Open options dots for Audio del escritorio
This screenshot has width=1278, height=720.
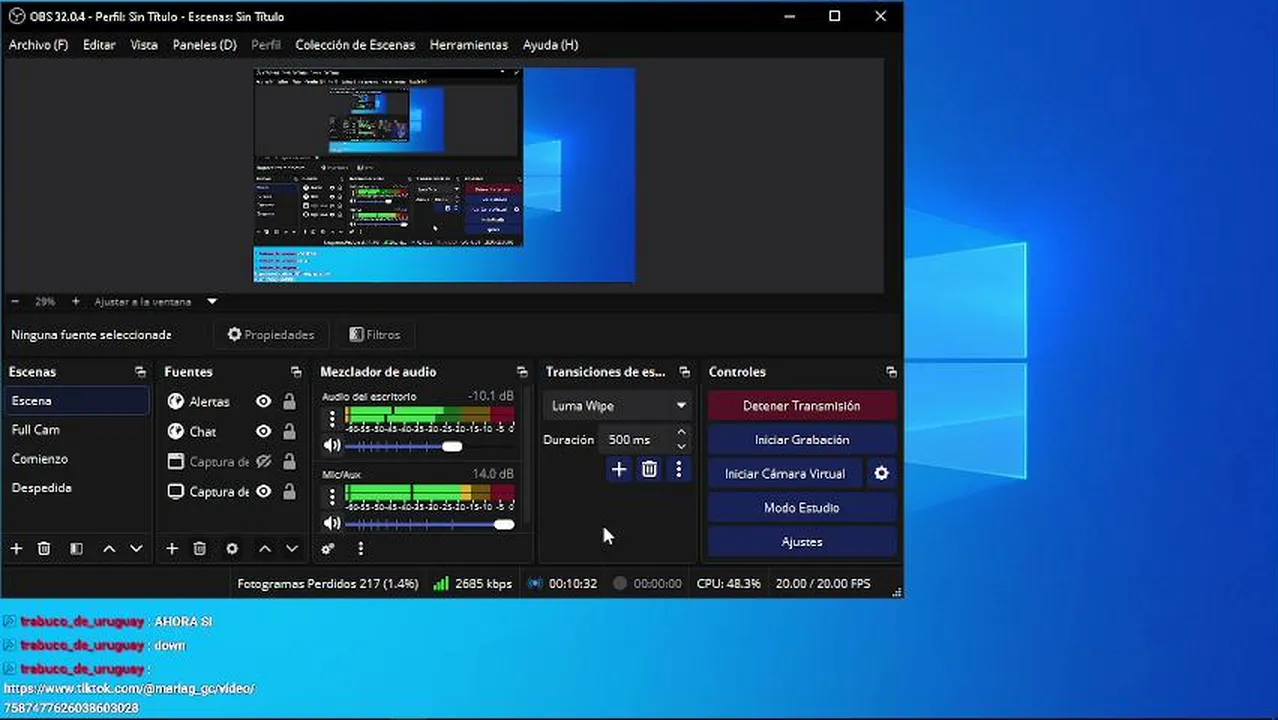332,417
